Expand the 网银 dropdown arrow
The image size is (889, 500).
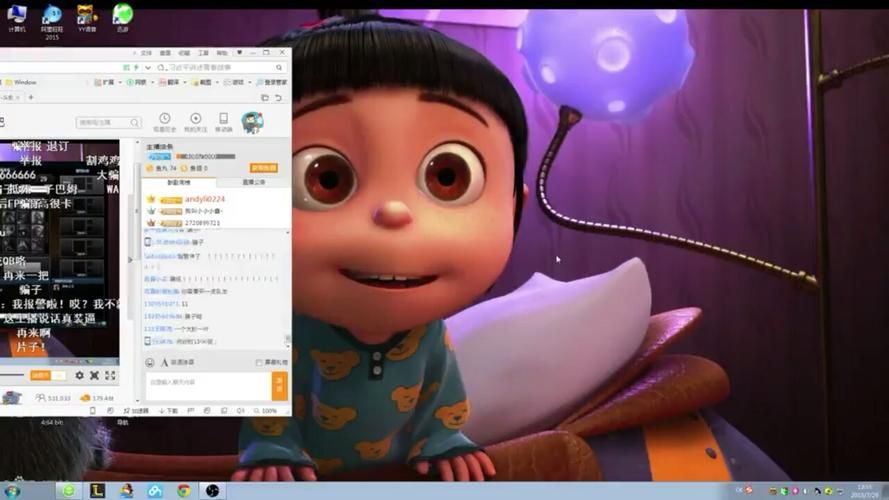pyautogui.click(x=152, y=83)
